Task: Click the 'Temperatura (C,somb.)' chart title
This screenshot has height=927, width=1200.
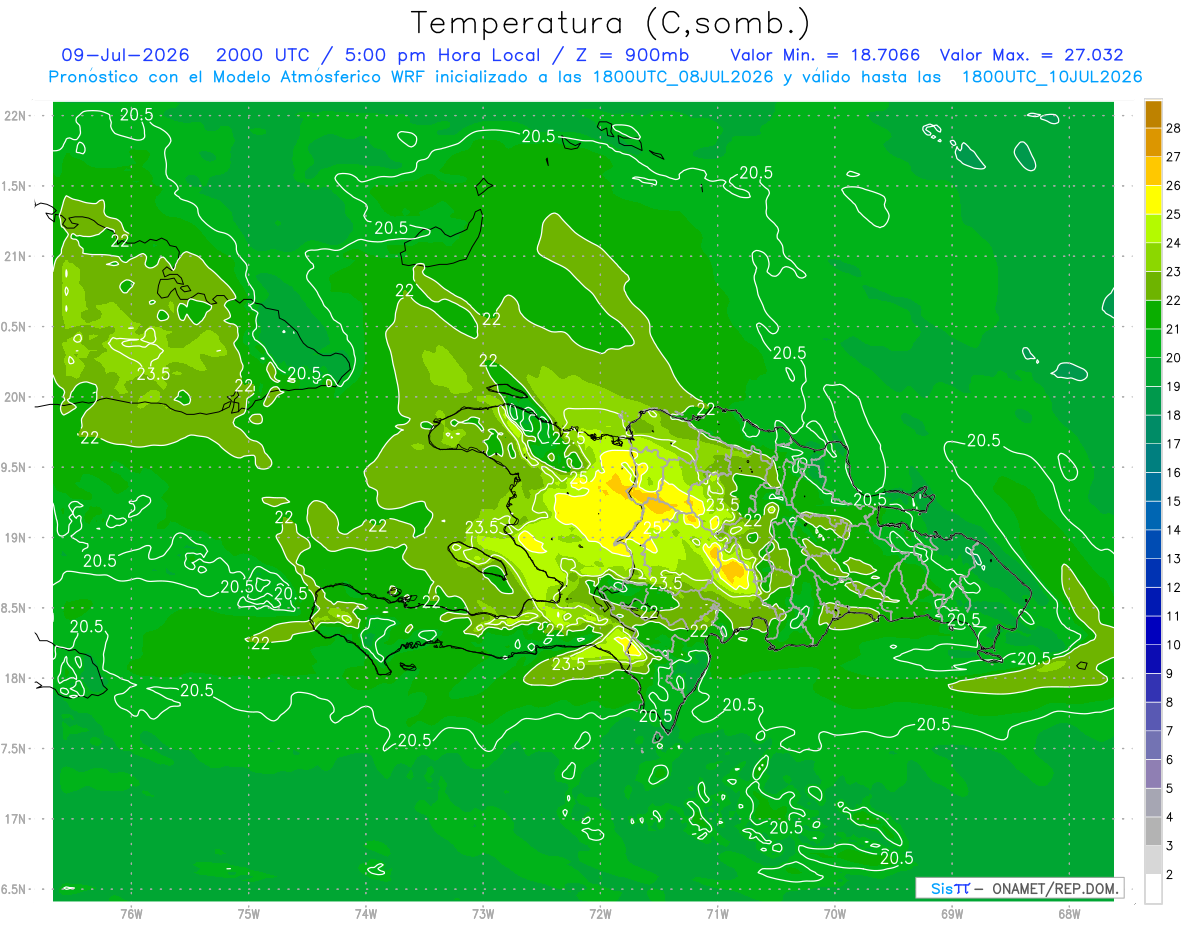Action: pos(610,24)
